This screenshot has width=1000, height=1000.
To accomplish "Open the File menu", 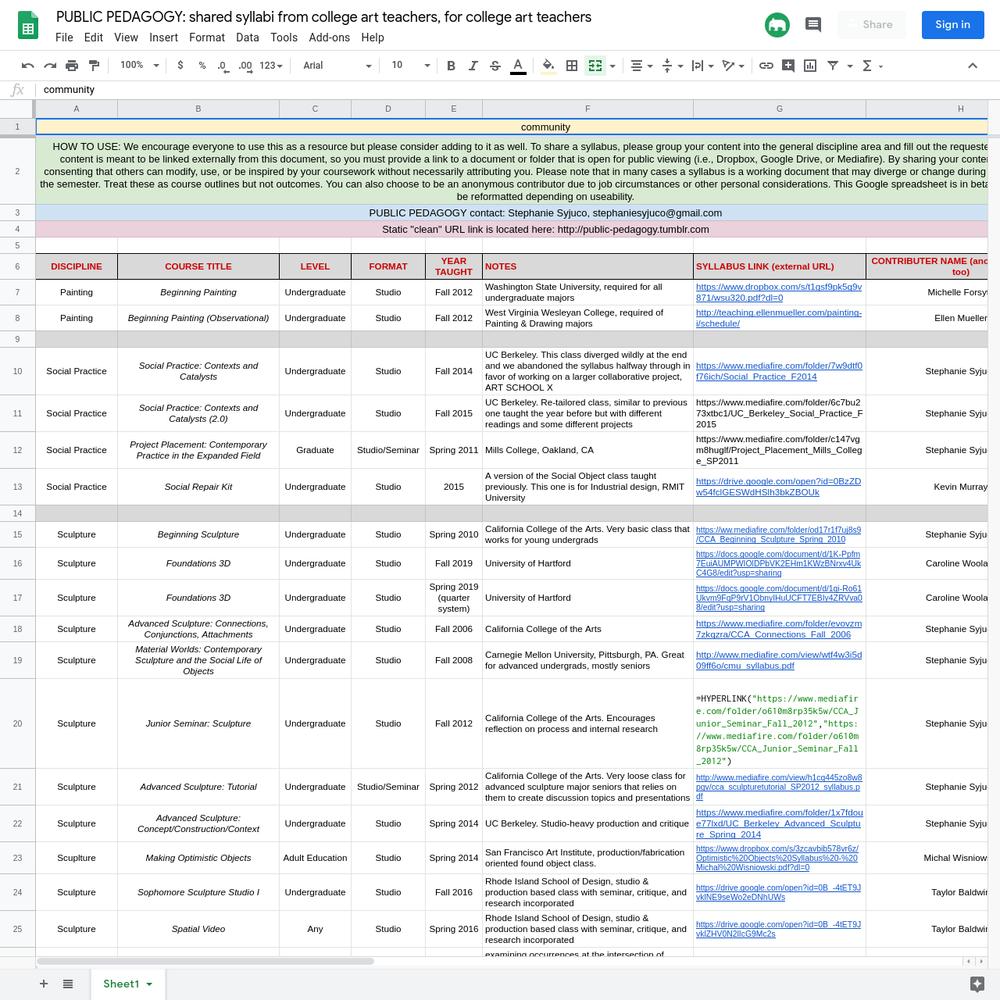I will click(64, 38).
